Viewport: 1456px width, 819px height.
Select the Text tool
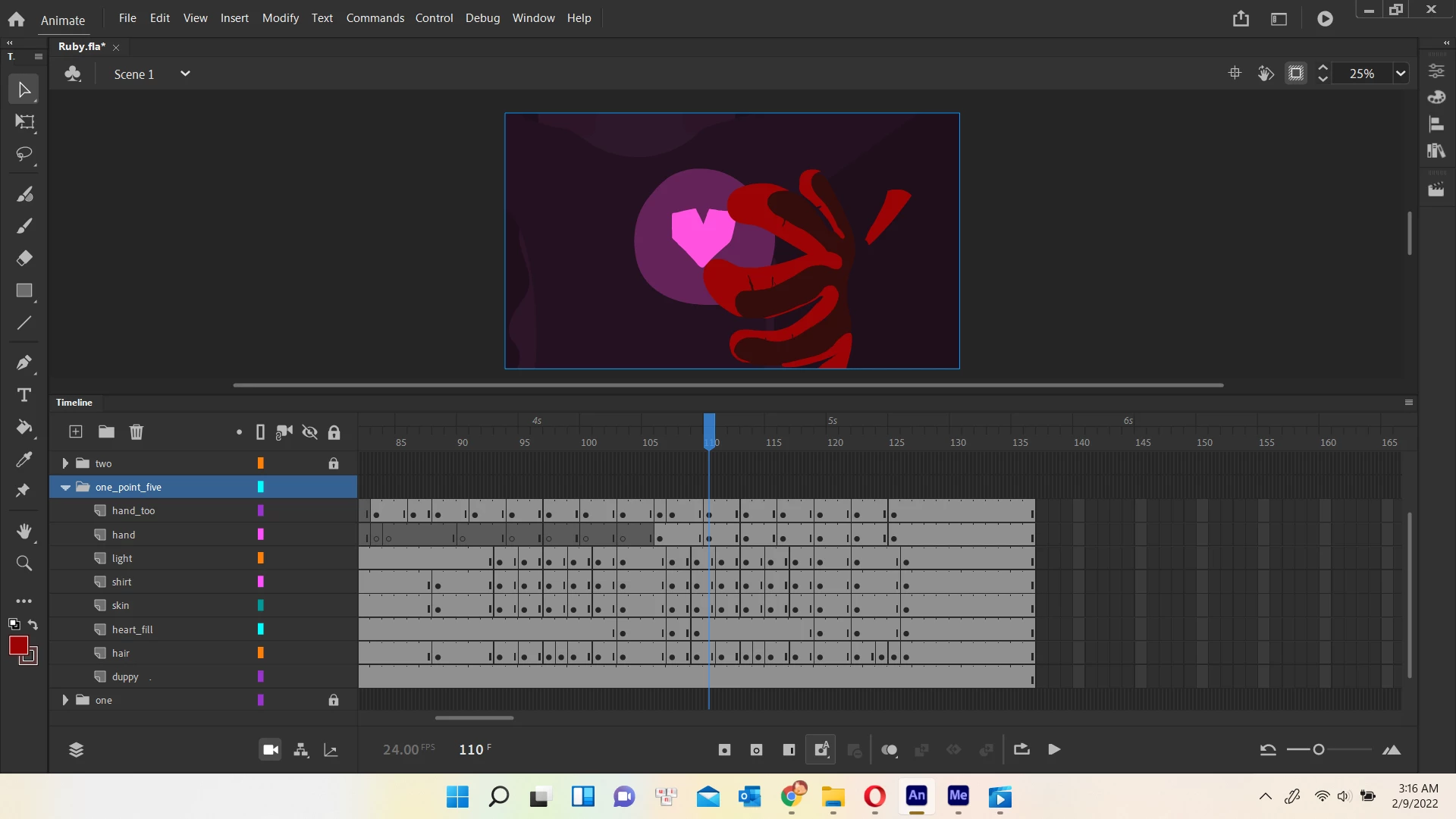point(24,395)
